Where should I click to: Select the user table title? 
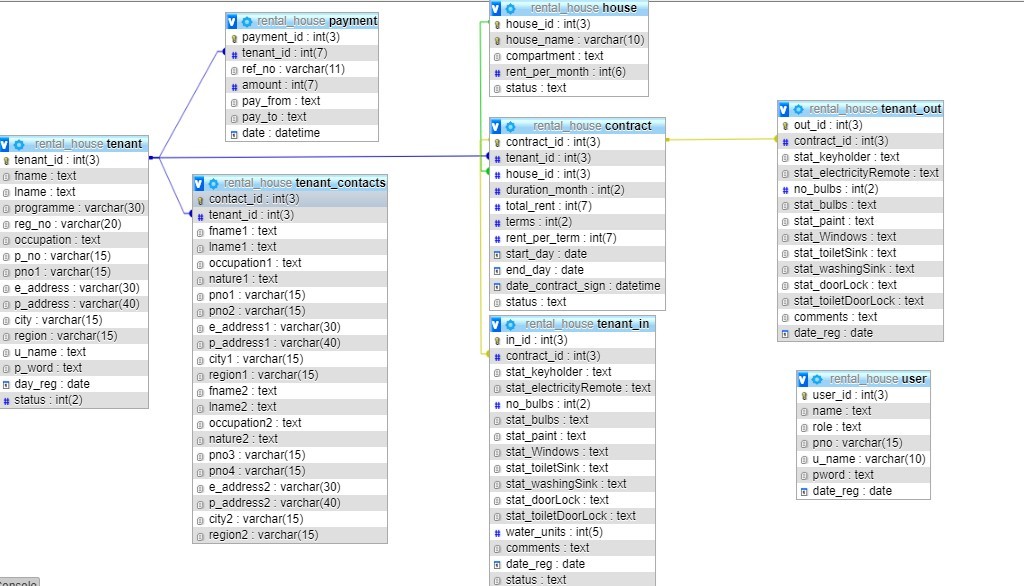coord(878,379)
